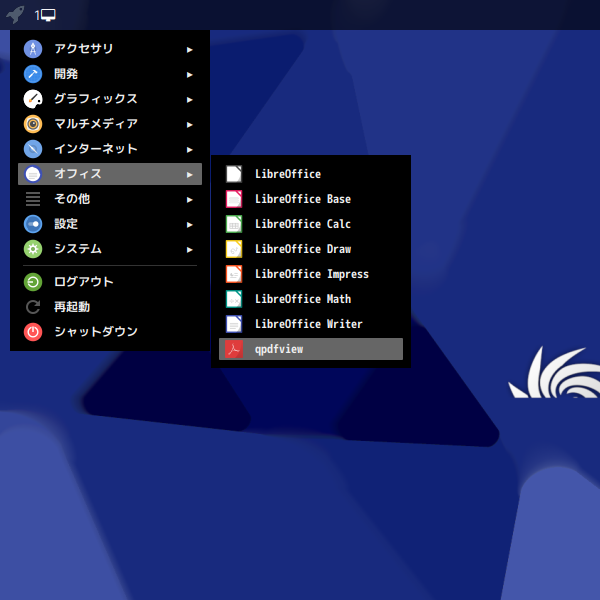Image resolution: width=600 pixels, height=600 pixels.
Task: Click the 開発 hammer icon
Action: click(33, 74)
